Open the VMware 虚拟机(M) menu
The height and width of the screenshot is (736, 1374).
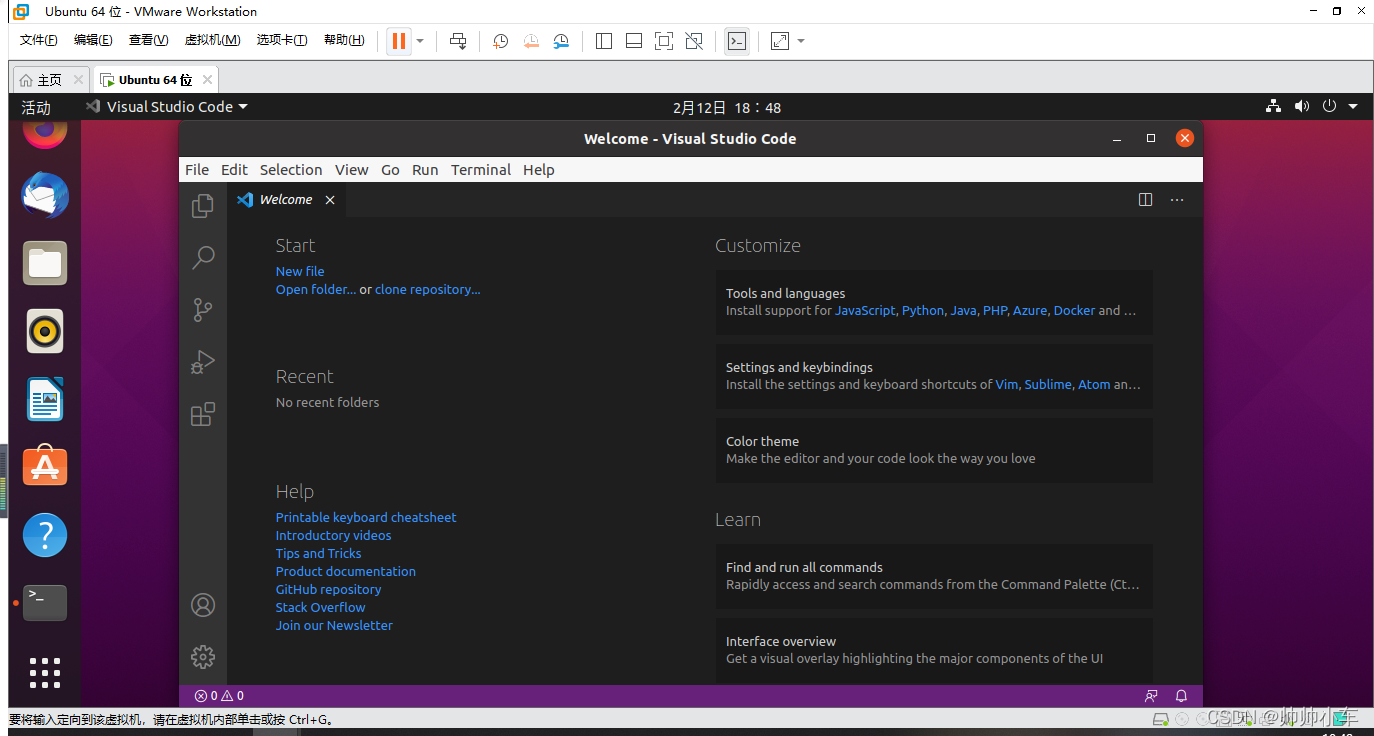click(212, 40)
